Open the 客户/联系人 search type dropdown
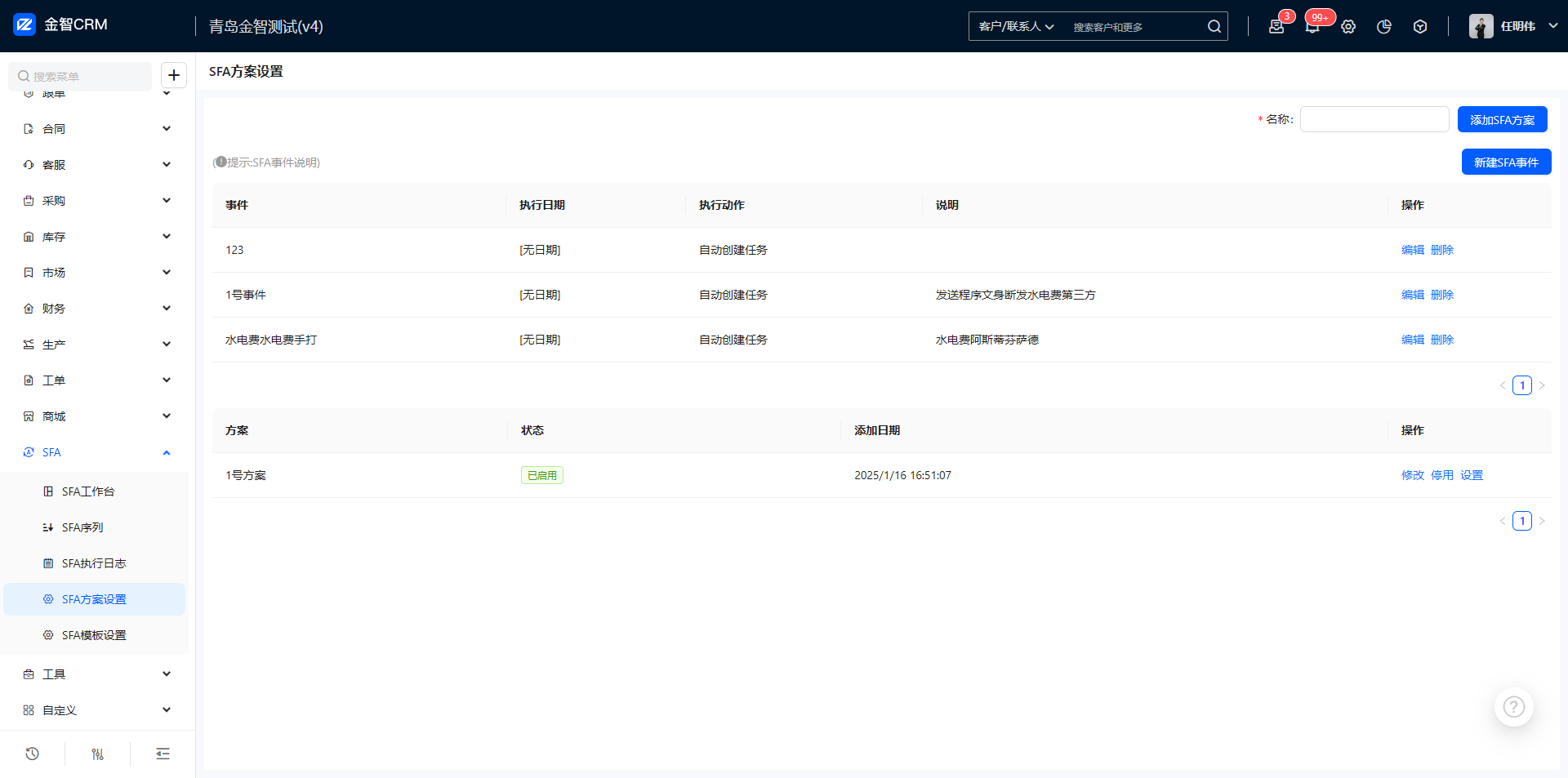 click(1016, 26)
